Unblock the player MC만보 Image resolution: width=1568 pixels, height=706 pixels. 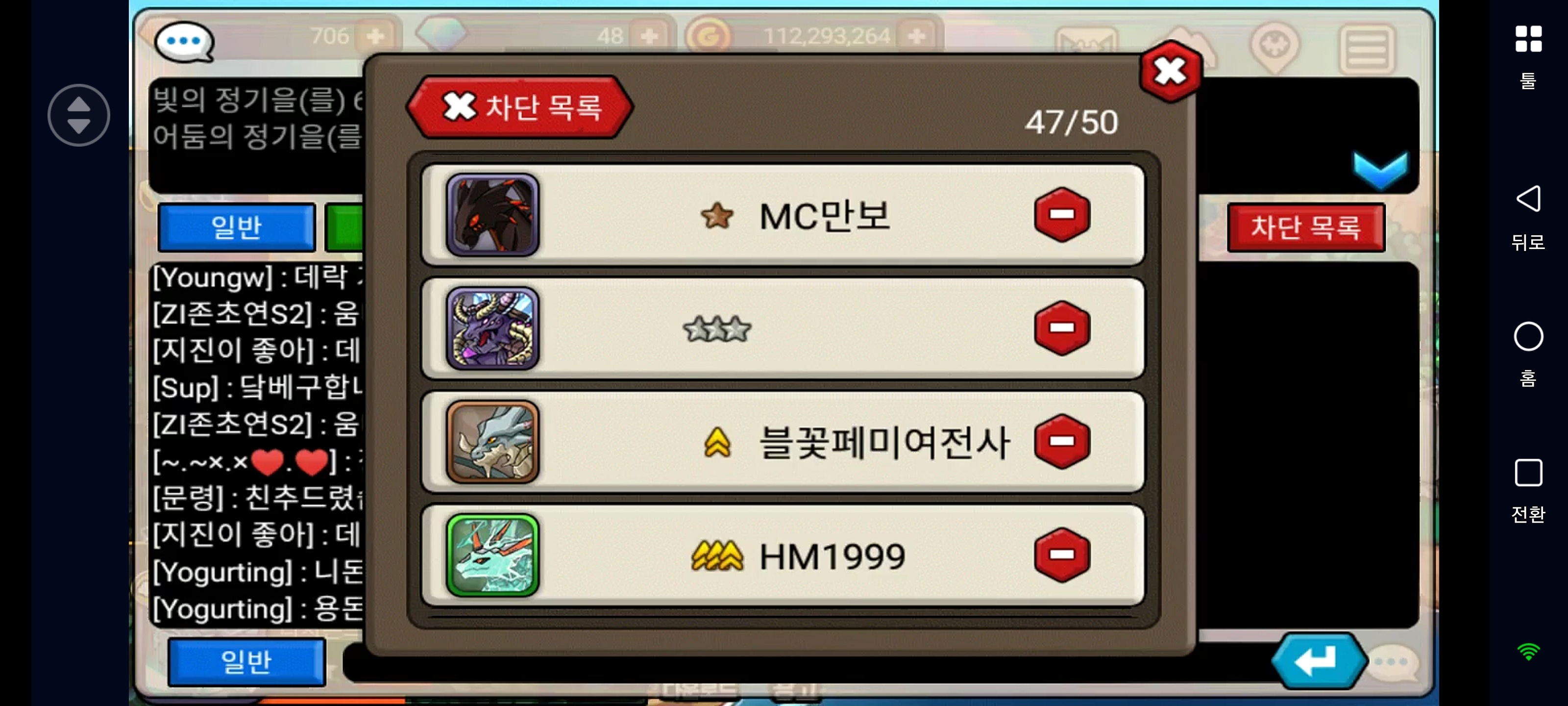(1061, 214)
